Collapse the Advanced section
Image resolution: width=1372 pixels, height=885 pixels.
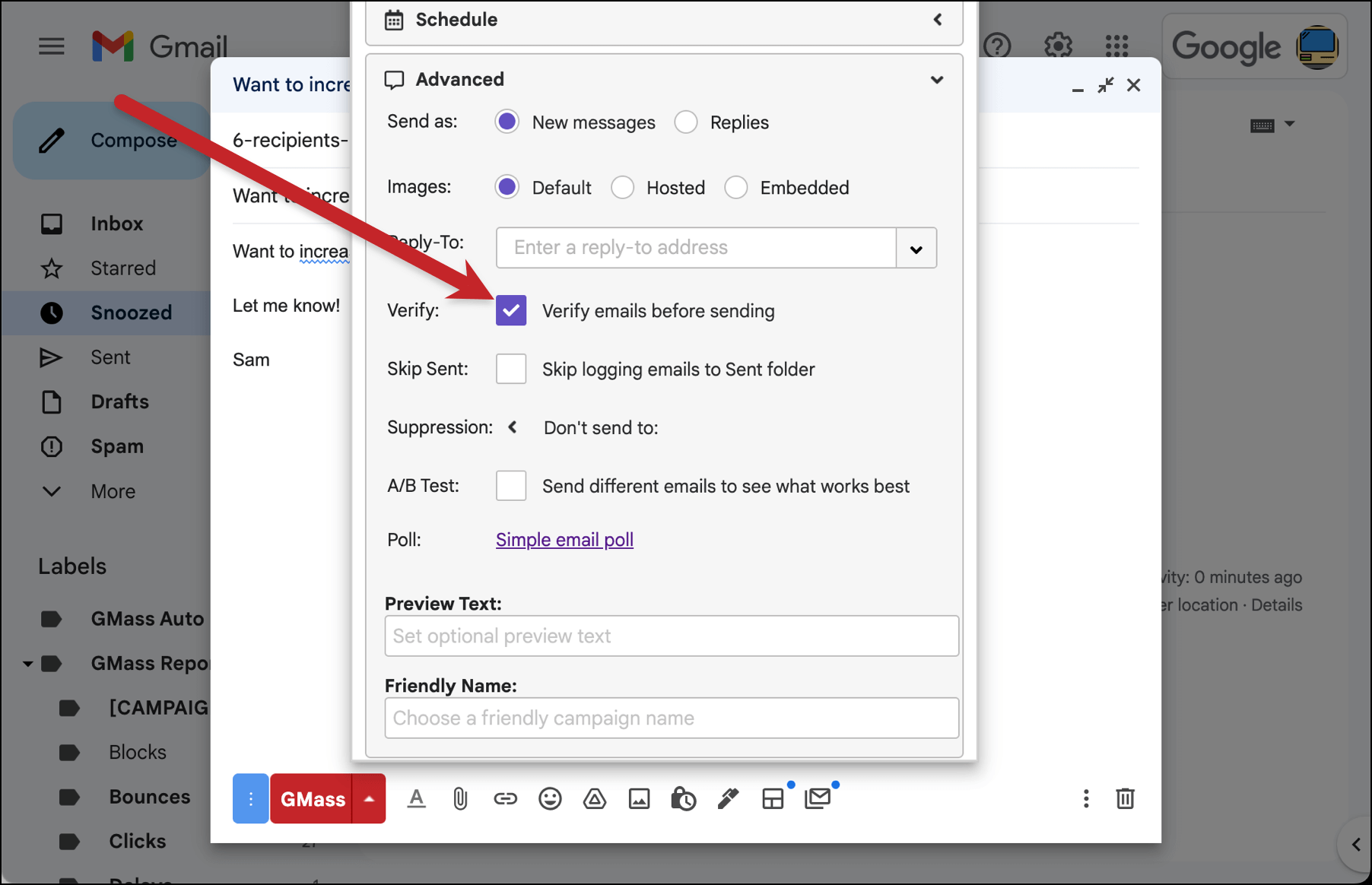pos(937,80)
